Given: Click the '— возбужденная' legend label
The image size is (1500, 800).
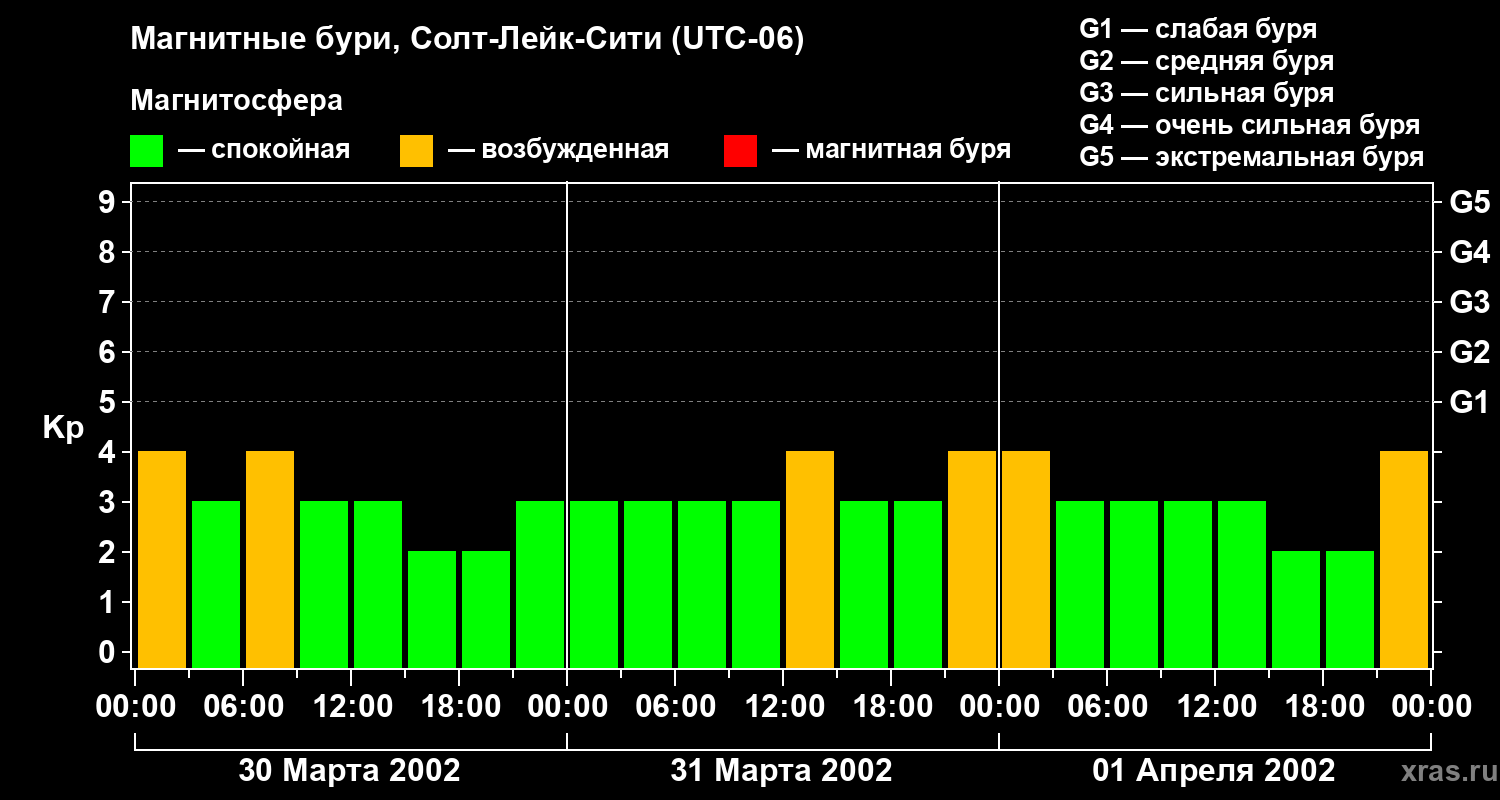Looking at the screenshot, I should [x=559, y=150].
